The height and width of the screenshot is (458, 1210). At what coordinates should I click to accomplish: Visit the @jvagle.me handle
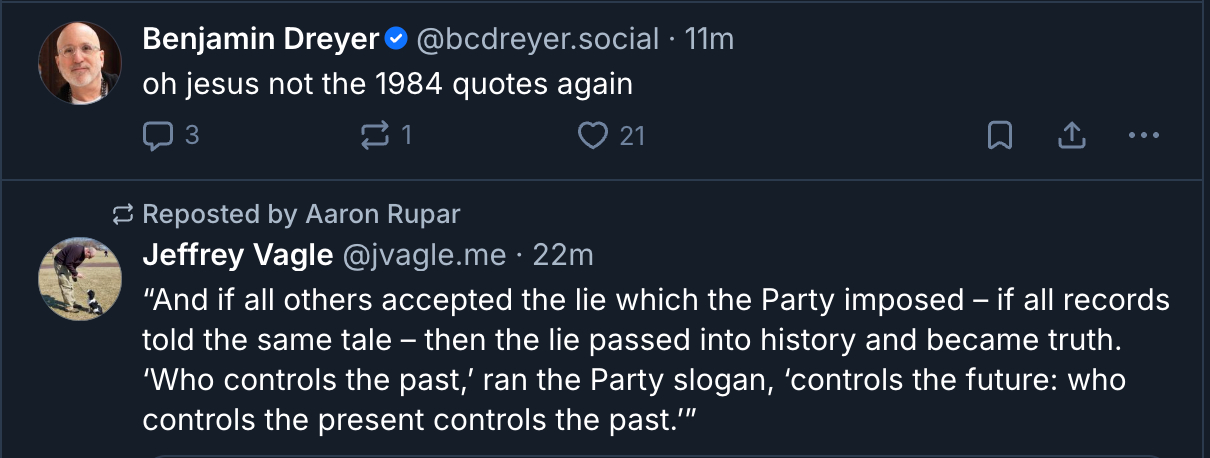(x=424, y=256)
